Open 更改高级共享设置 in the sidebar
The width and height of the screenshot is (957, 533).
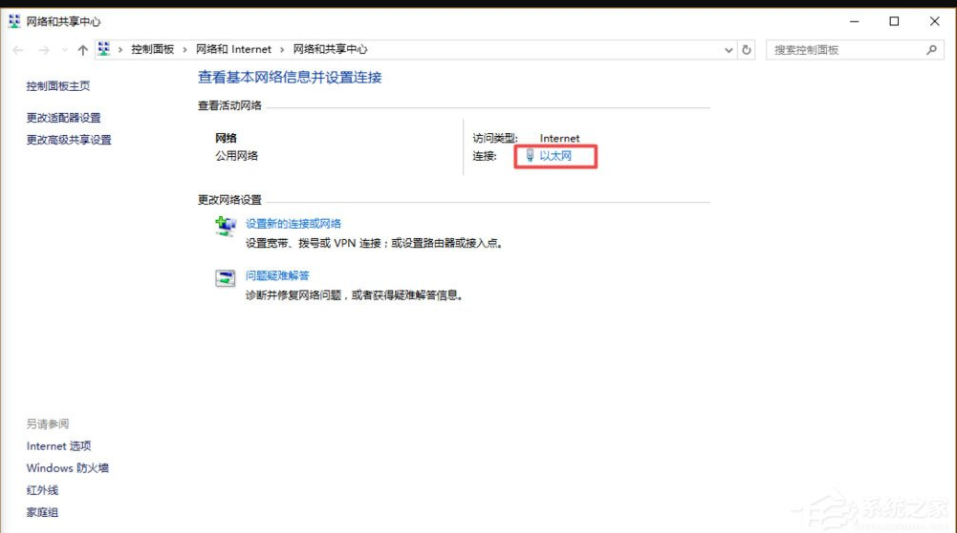pos(69,140)
